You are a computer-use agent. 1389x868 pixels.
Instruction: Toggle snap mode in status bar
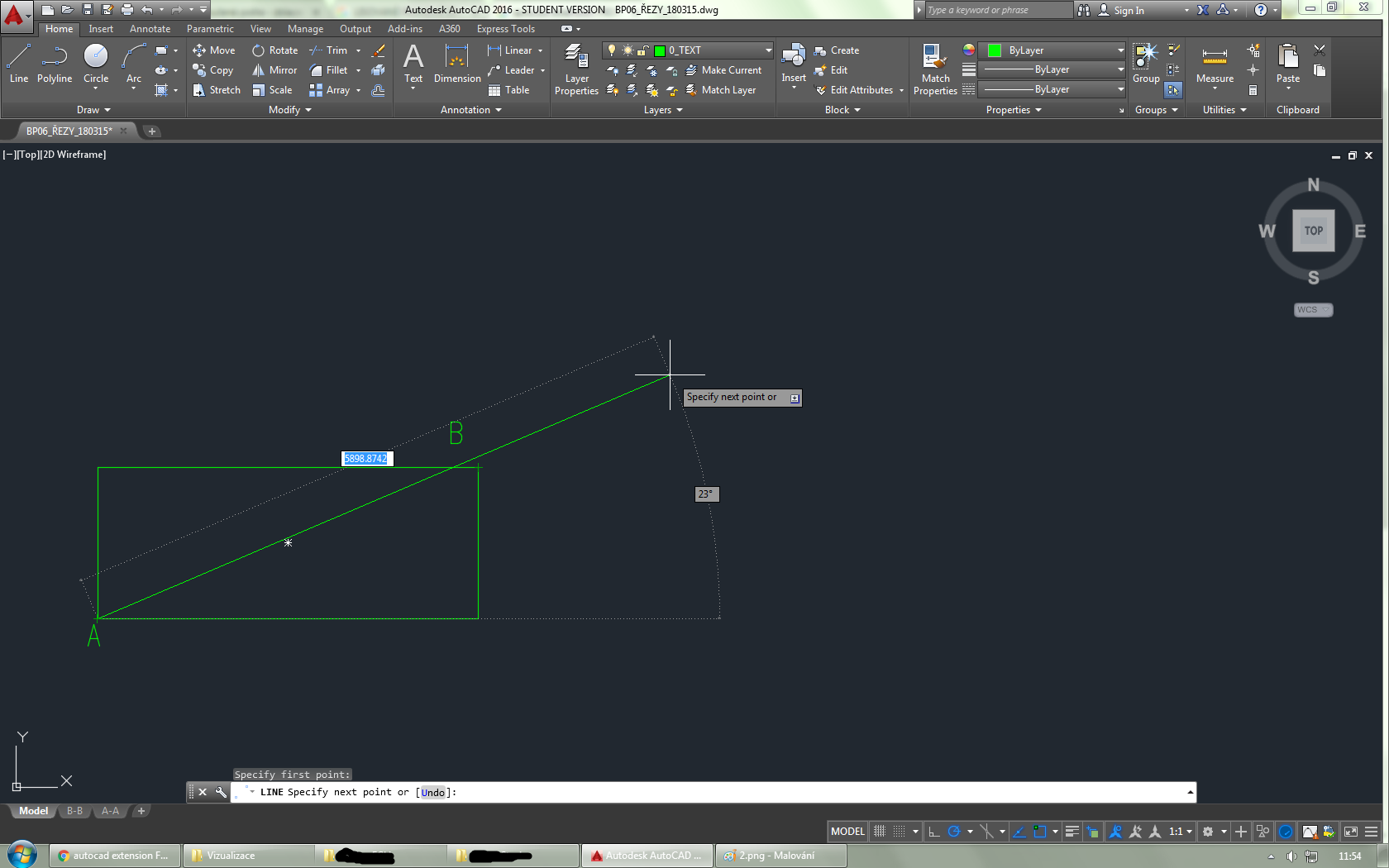[899, 832]
